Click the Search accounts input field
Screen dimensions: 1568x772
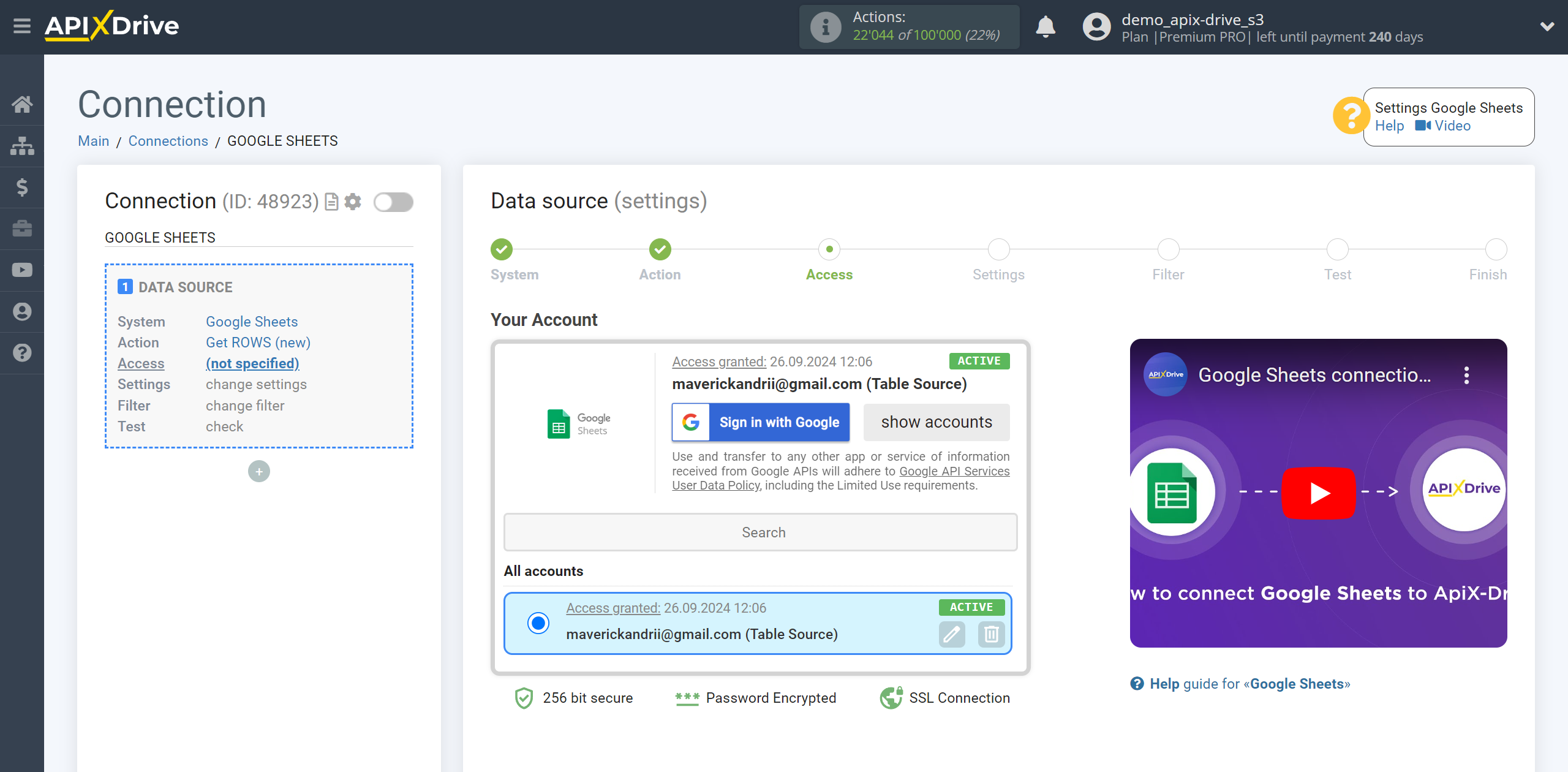point(763,532)
